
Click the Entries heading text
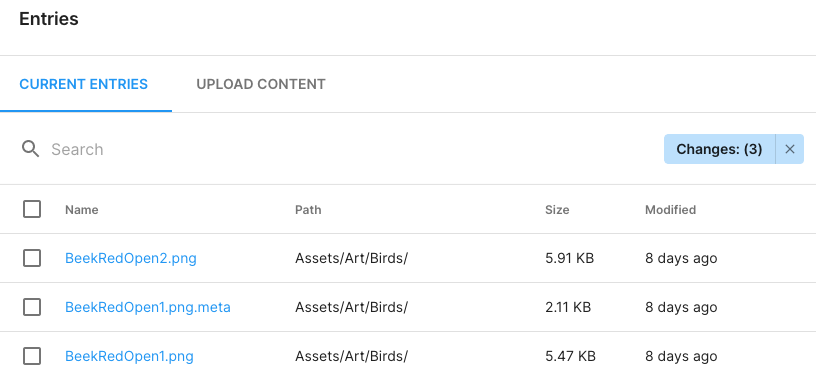(49, 19)
